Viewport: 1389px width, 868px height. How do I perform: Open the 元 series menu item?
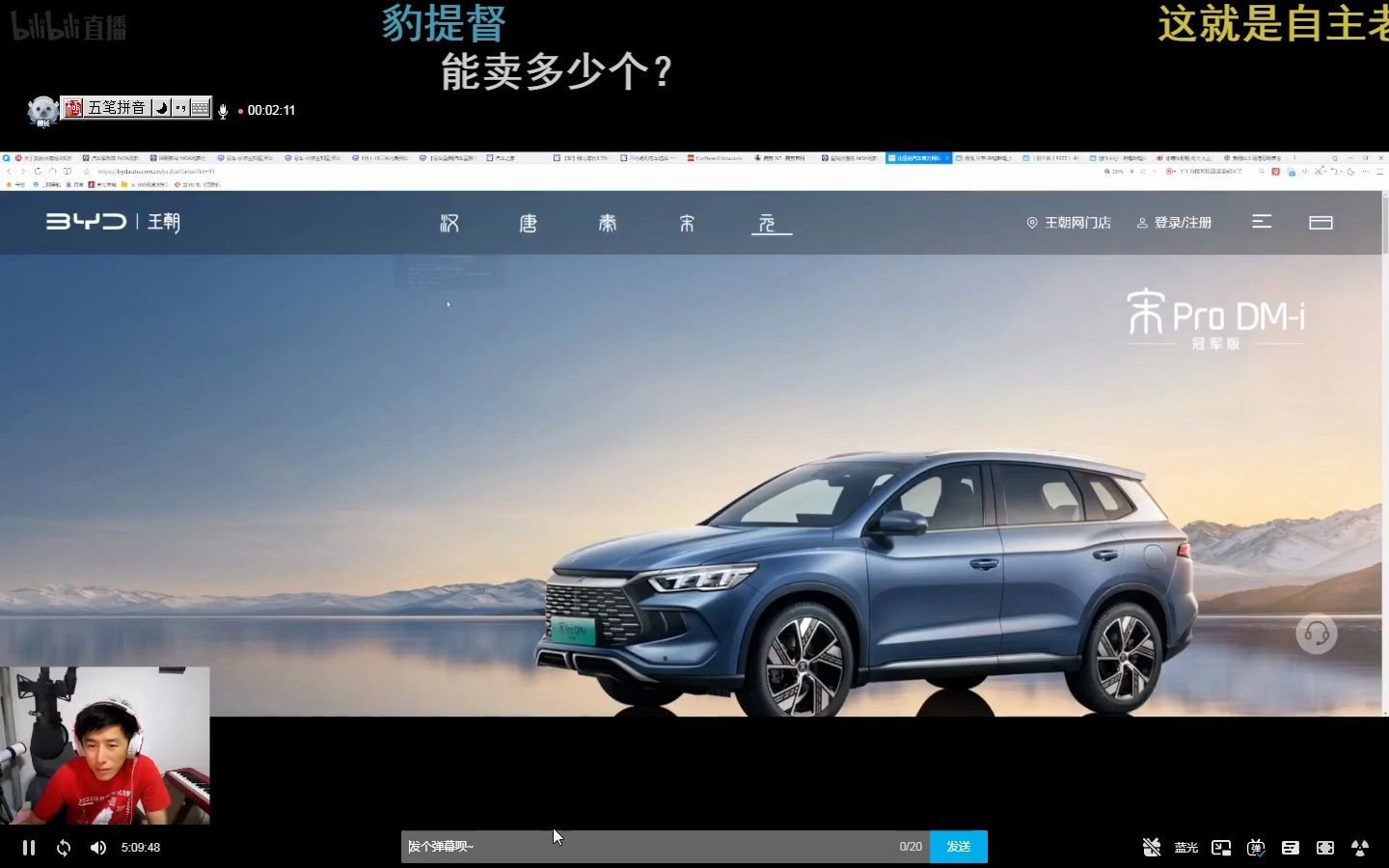[767, 223]
